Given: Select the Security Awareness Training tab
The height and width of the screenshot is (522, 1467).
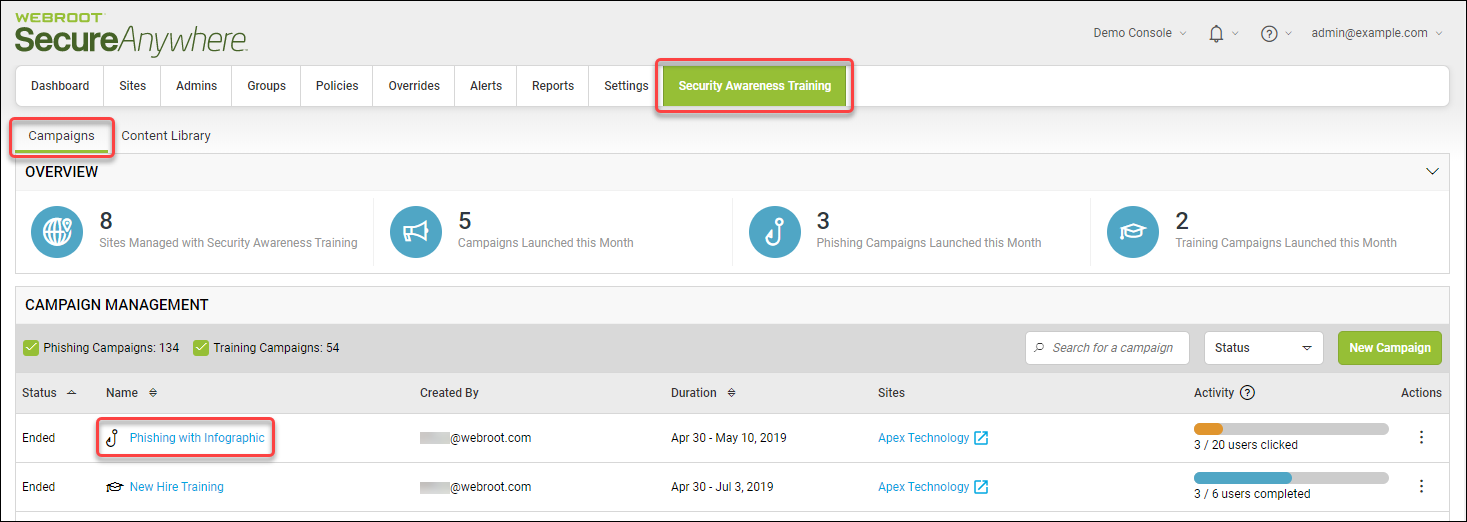Looking at the screenshot, I should click(x=755, y=86).
